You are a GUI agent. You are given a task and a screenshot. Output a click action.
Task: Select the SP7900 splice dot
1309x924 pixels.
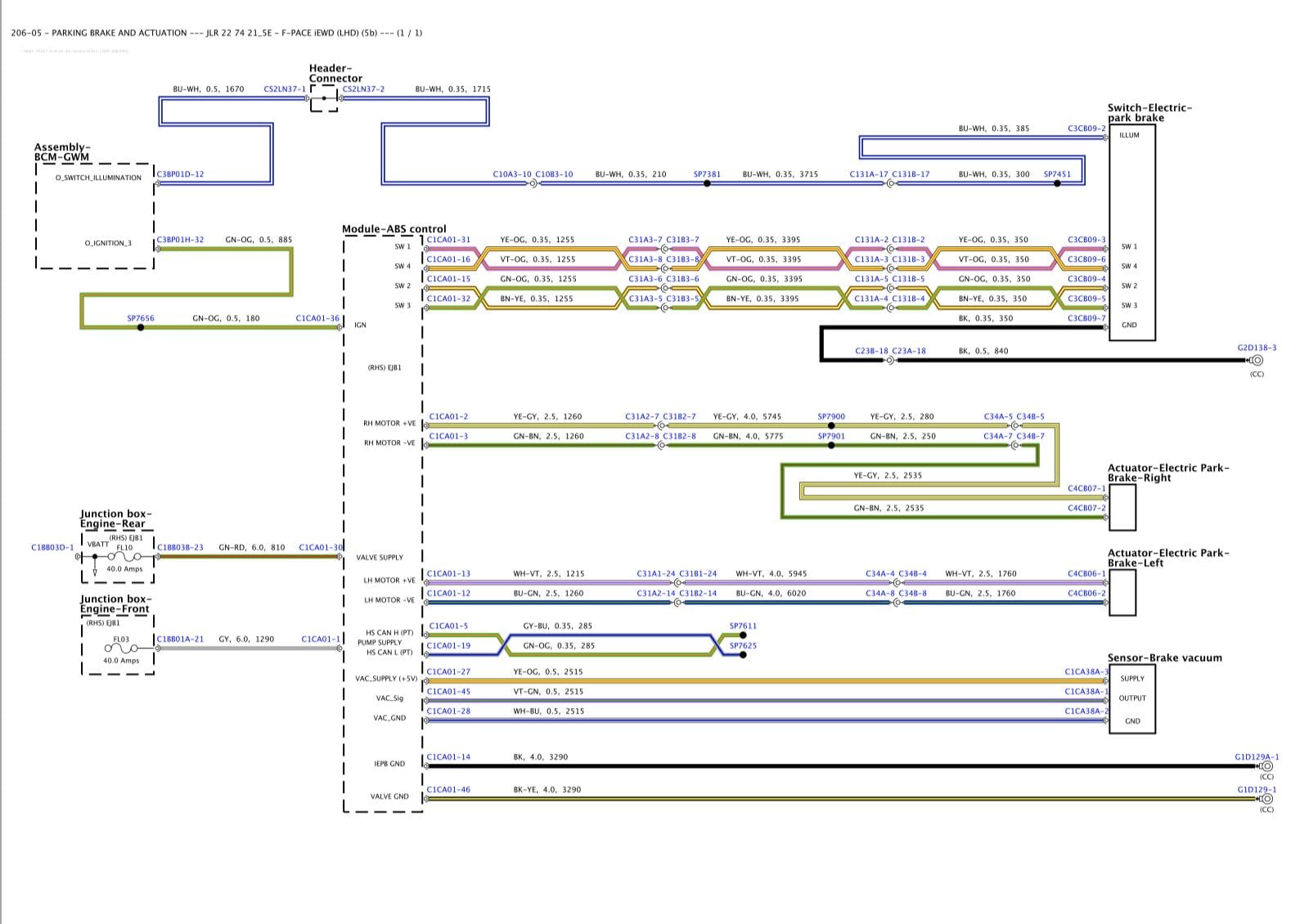tap(831, 426)
